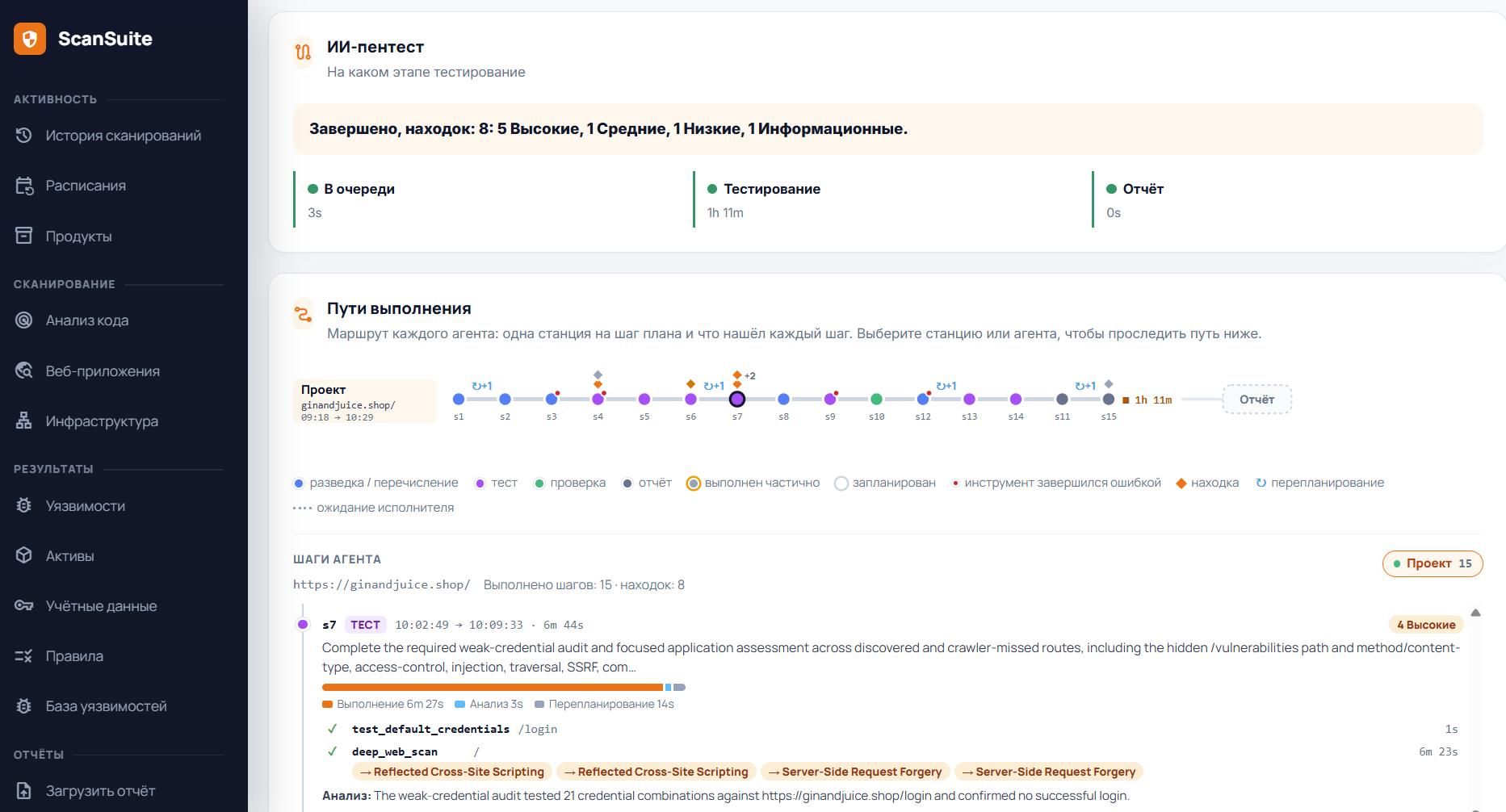The height and width of the screenshot is (812, 1506).
Task: Select grey station s15
Action: (1109, 399)
